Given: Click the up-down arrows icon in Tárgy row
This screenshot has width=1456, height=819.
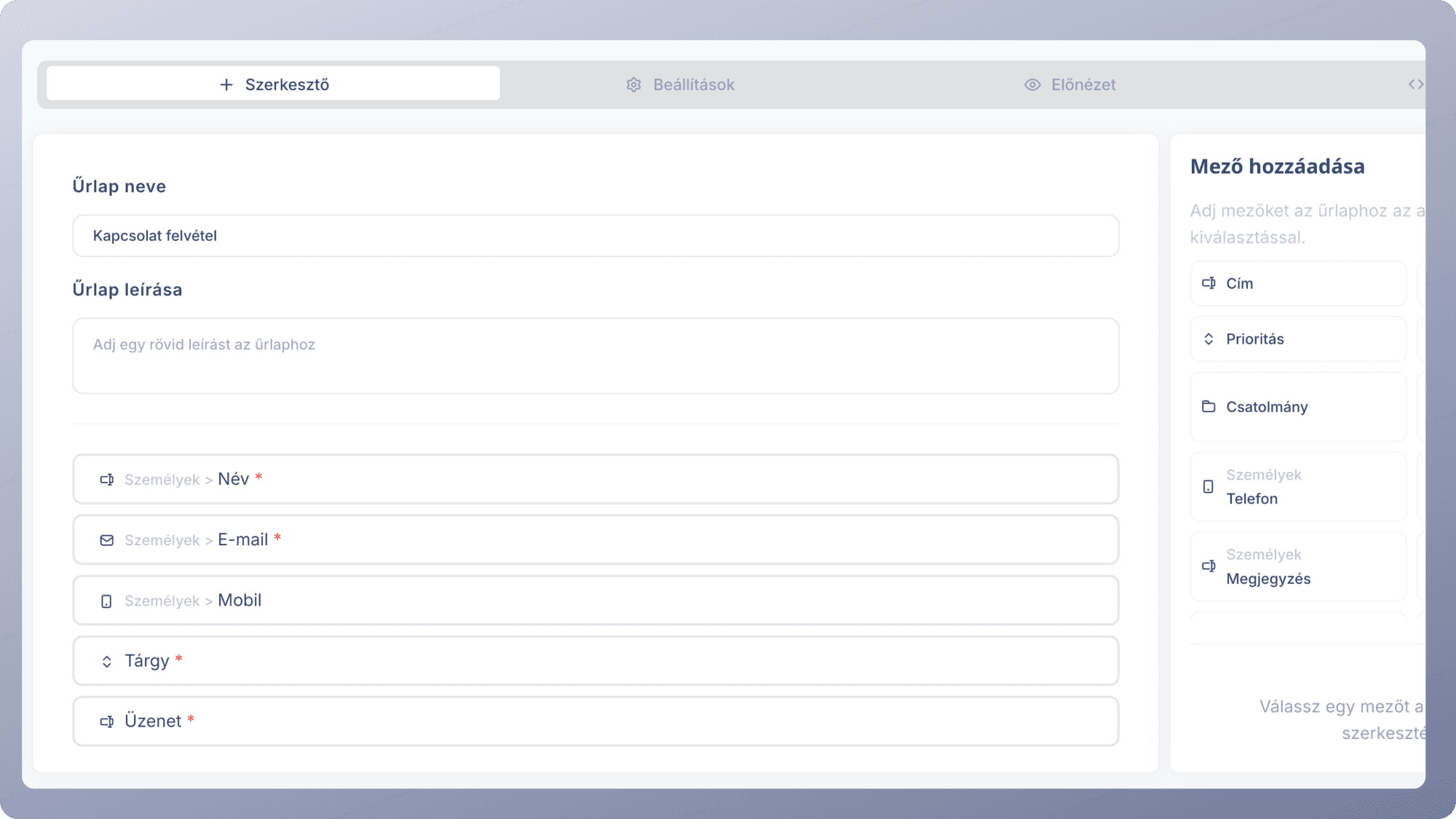Looking at the screenshot, I should [107, 661].
